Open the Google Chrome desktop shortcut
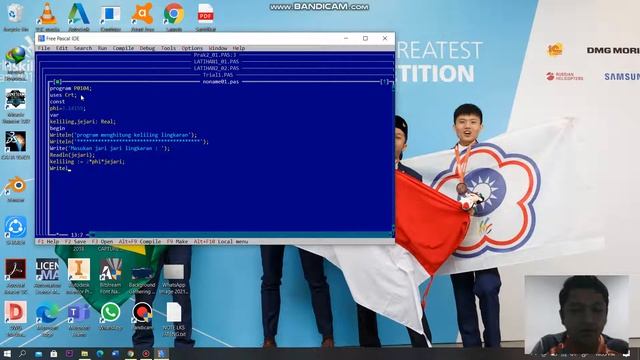Viewport: 640px width, 360px height. [x=173, y=18]
